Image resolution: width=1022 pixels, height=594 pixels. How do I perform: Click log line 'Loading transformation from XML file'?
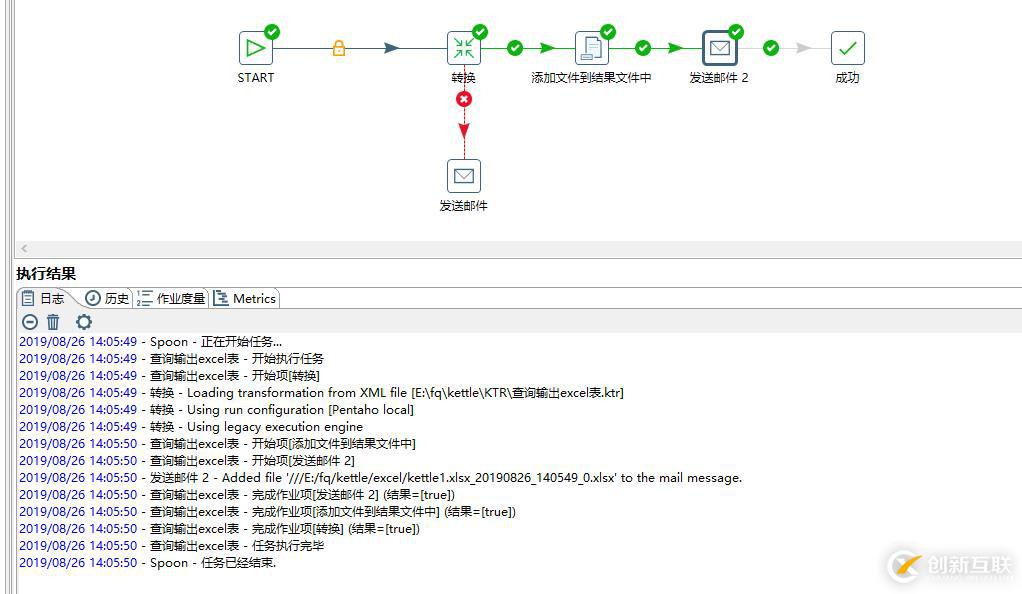pyautogui.click(x=321, y=393)
